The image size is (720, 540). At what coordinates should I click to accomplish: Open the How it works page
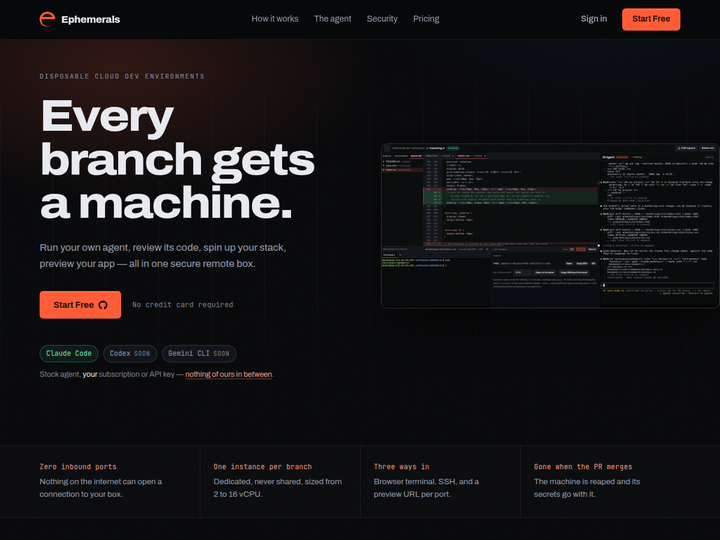tap(275, 19)
